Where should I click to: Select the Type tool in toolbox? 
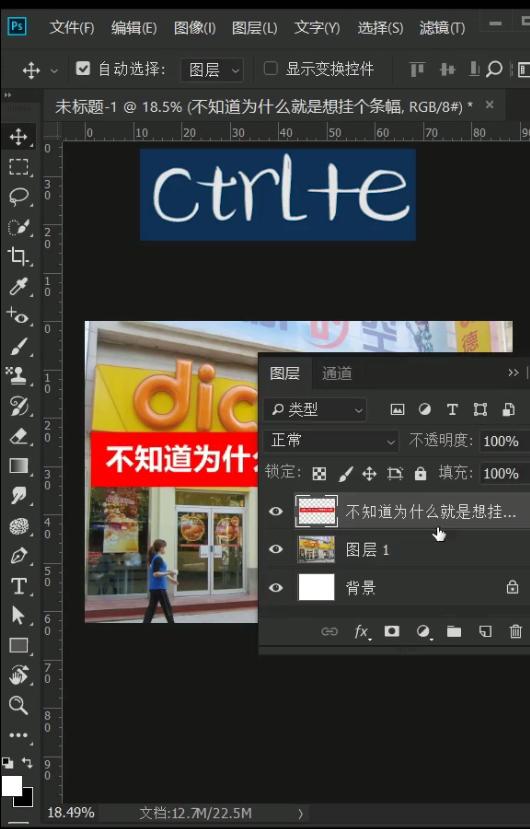(x=19, y=586)
